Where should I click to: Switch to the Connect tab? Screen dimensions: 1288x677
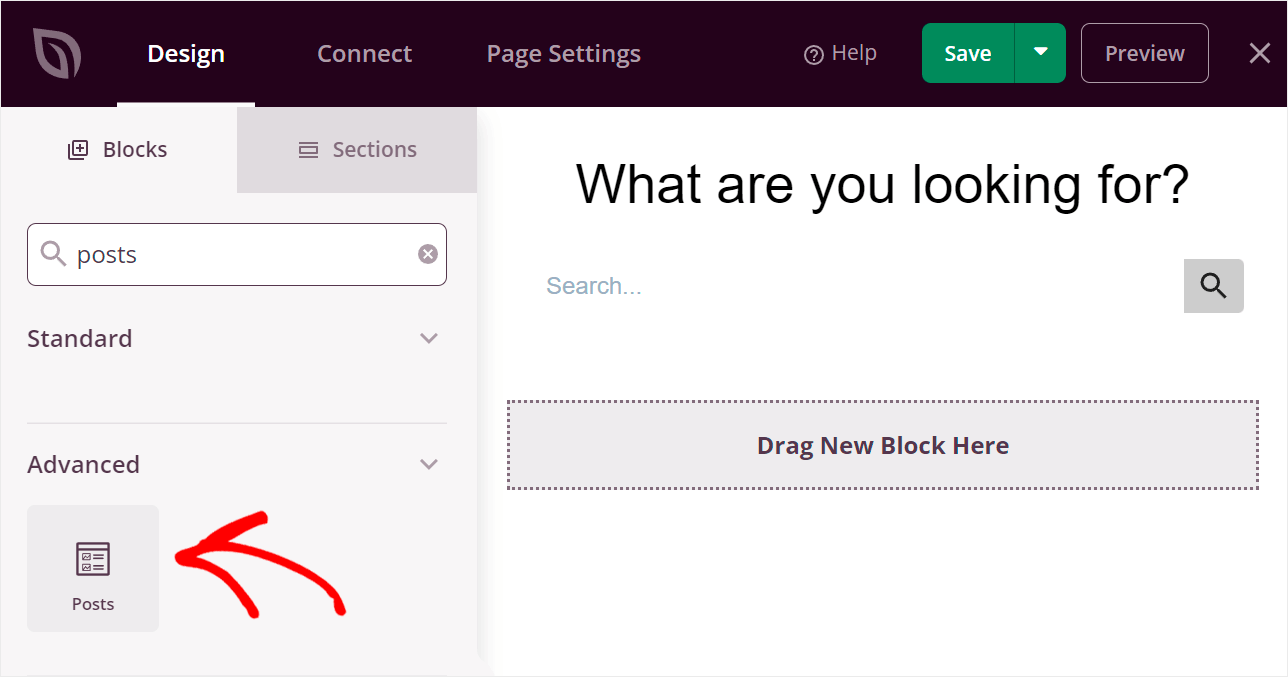[x=364, y=54]
